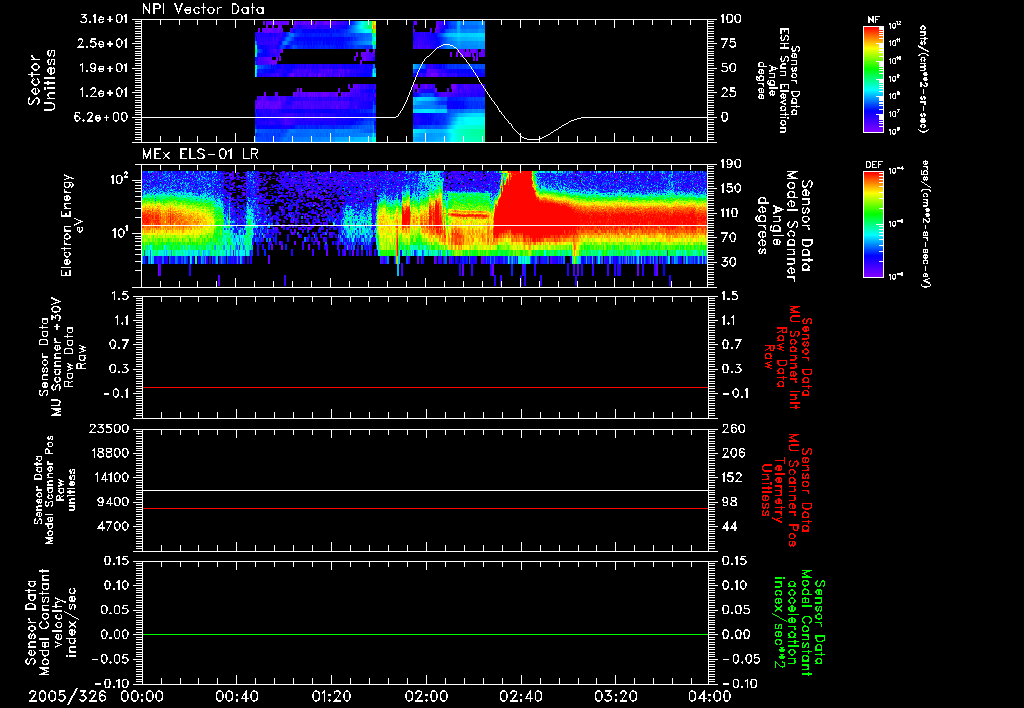
Task: Select the "MEx ELS-01 LR" panel title
Action: 200,154
